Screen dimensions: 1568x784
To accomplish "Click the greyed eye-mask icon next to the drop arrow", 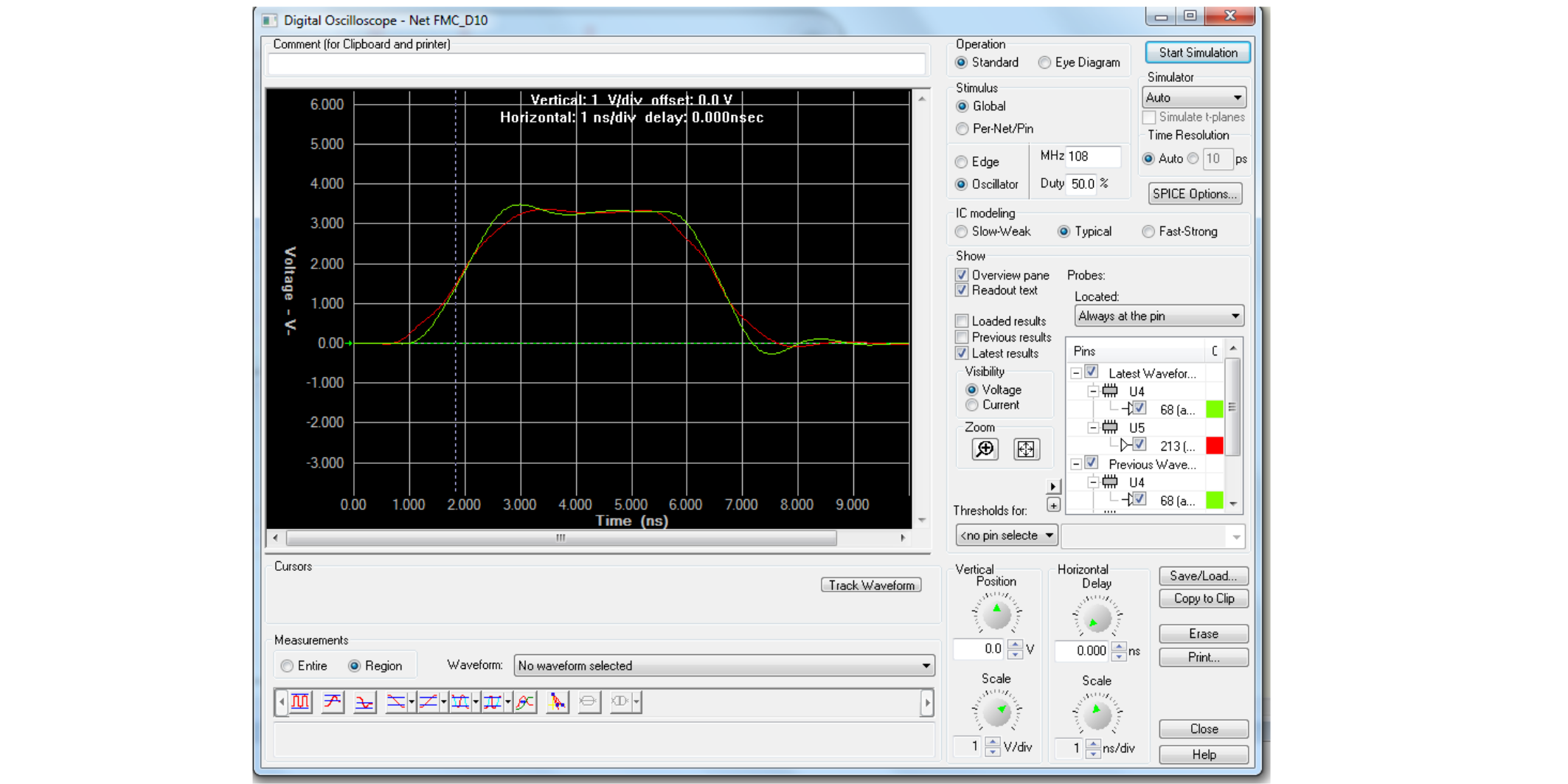I will point(620,701).
